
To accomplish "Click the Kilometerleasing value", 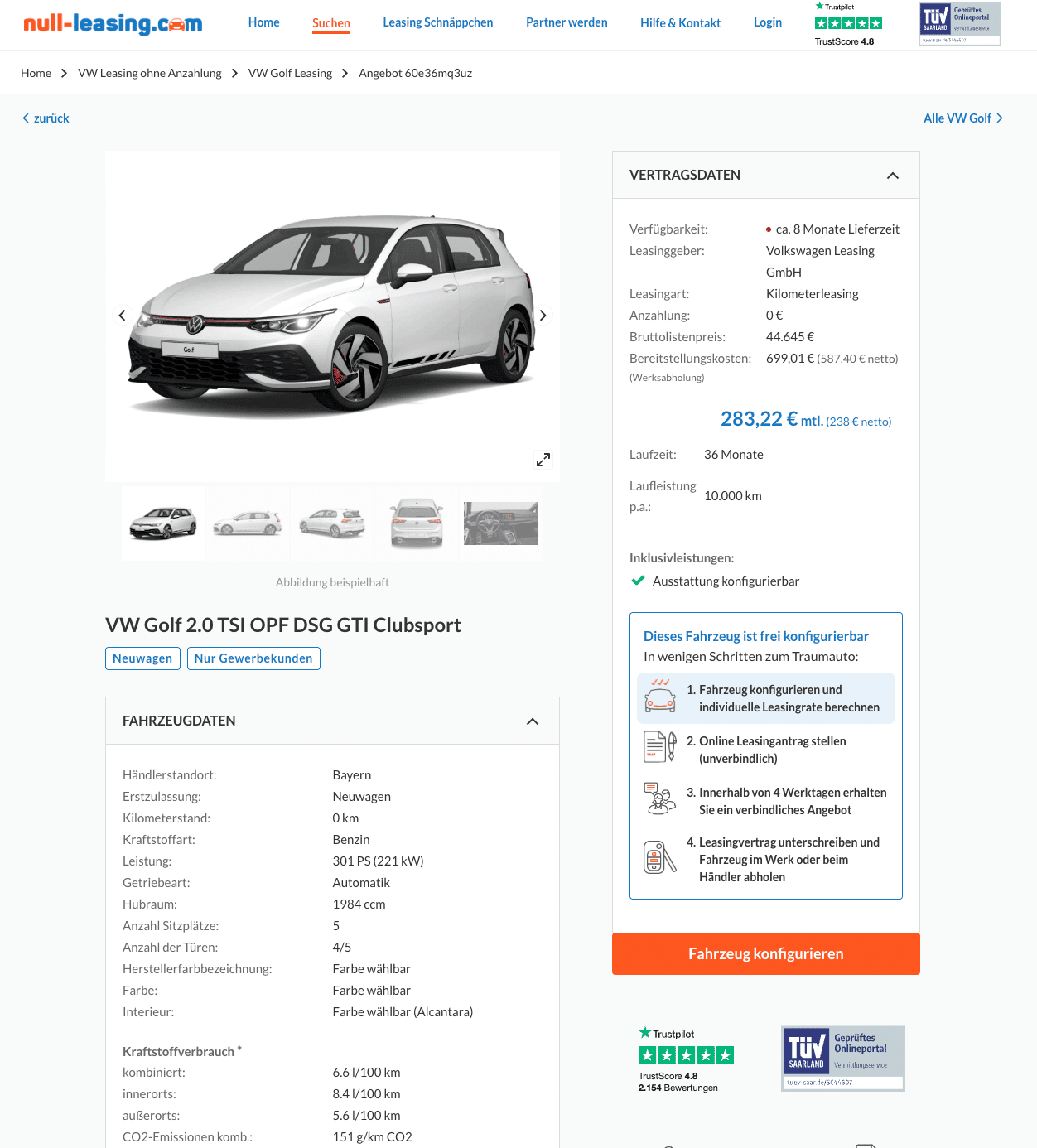I will (x=813, y=294).
